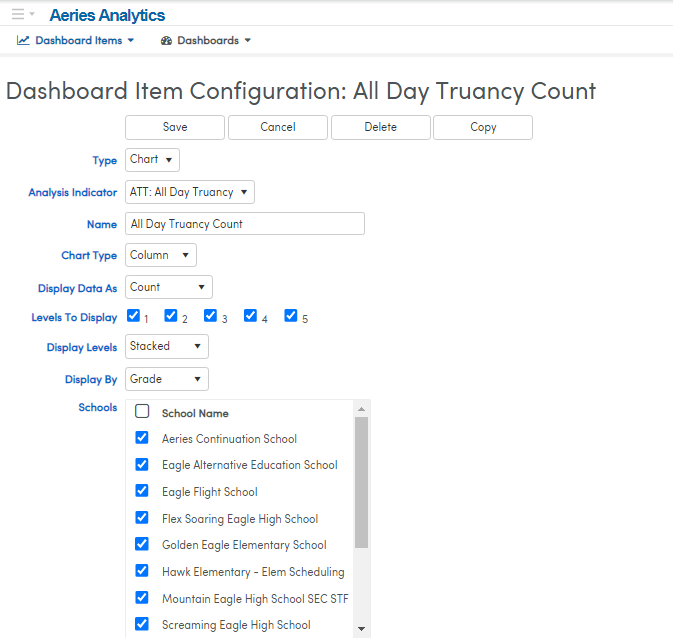Uncheck Hawk Elementary - Elem Scheduling
This screenshot has height=638, width=673.
(142, 571)
